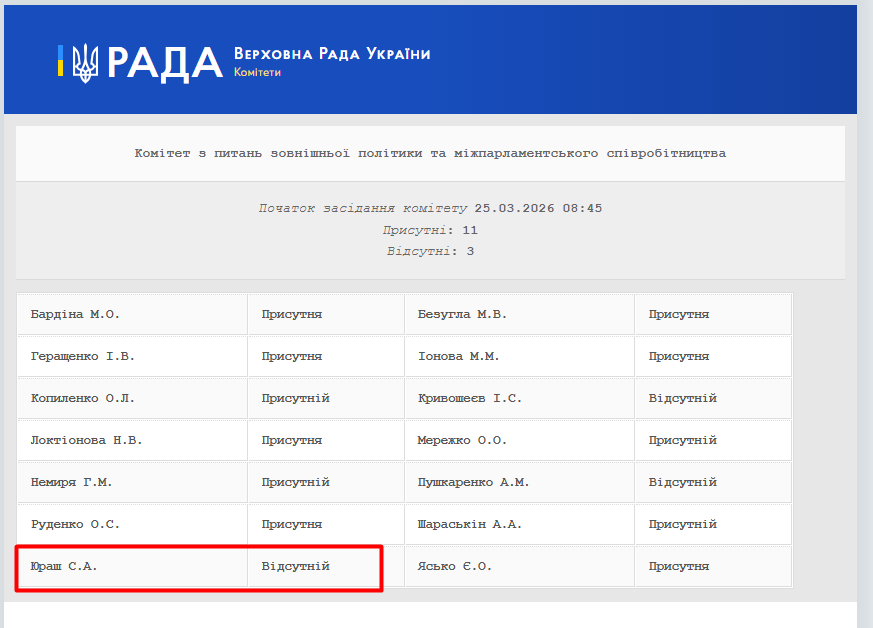This screenshot has height=628, width=873.
Task: Click the name cell Бардіна М.О.
Action: click(133, 315)
